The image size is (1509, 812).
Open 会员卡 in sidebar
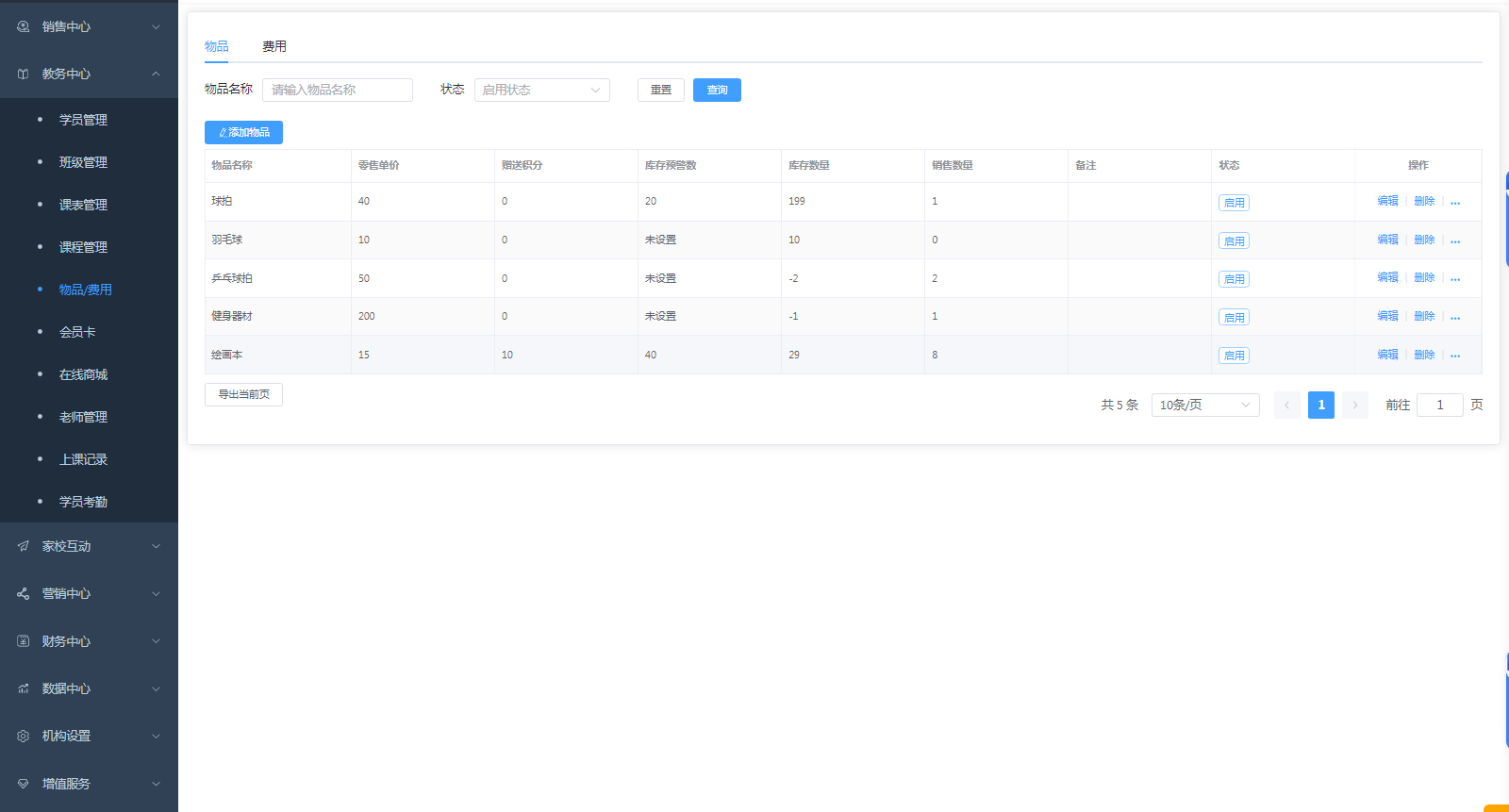pyautogui.click(x=77, y=332)
